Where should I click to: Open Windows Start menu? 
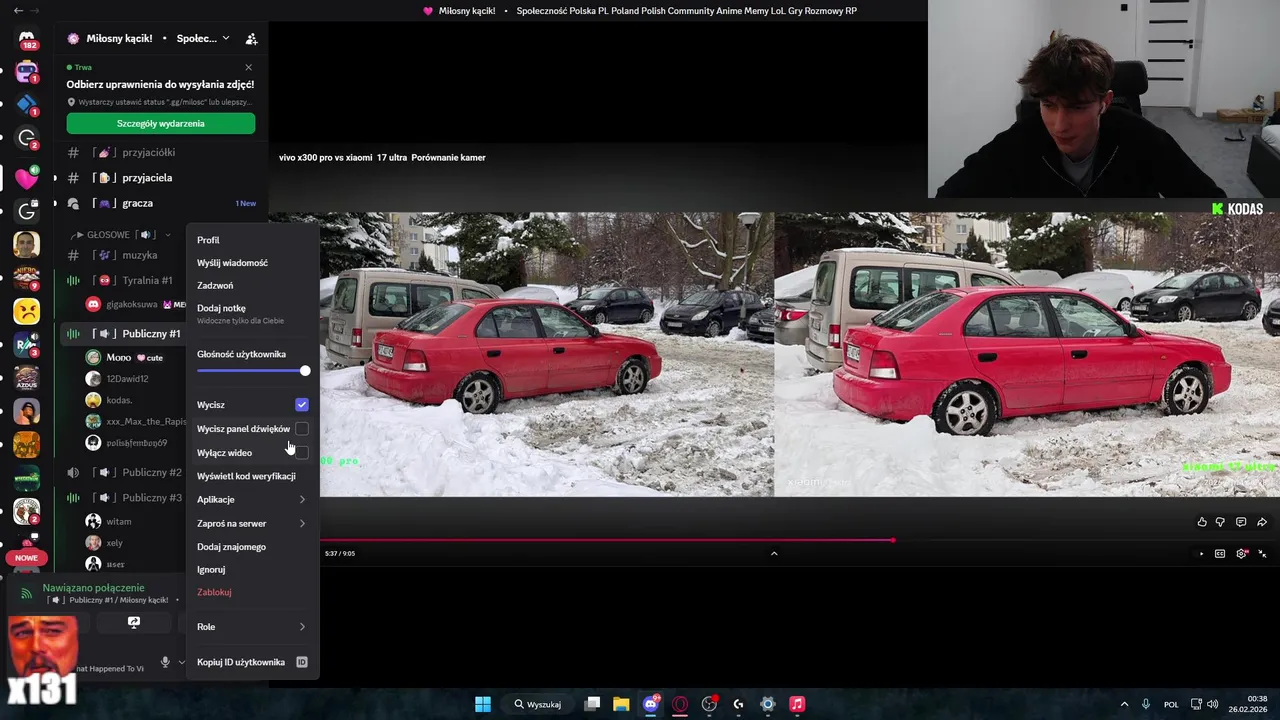[x=483, y=704]
